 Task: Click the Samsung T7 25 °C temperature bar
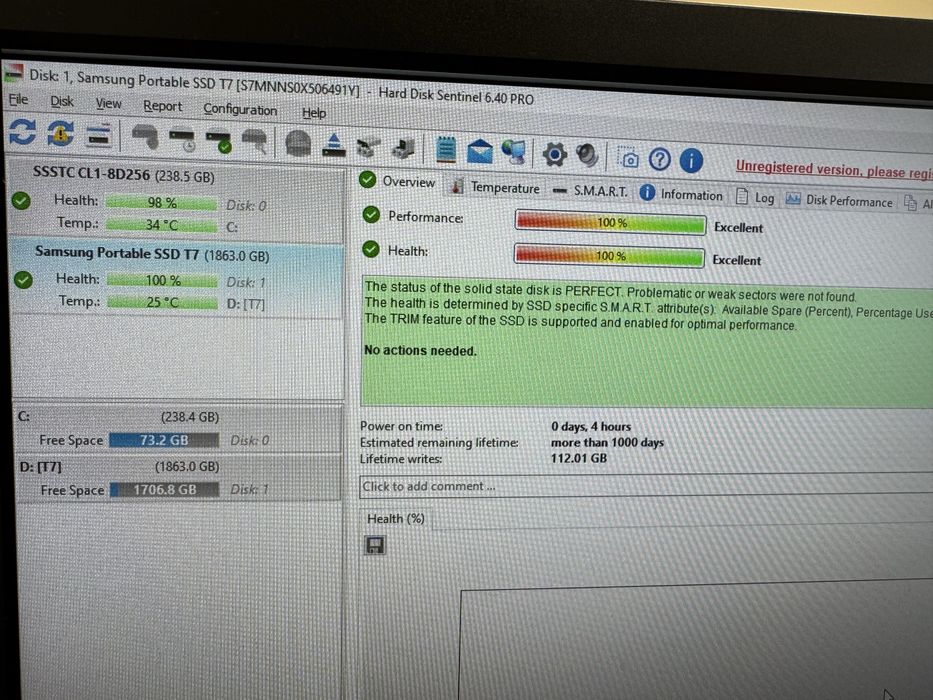[162, 302]
